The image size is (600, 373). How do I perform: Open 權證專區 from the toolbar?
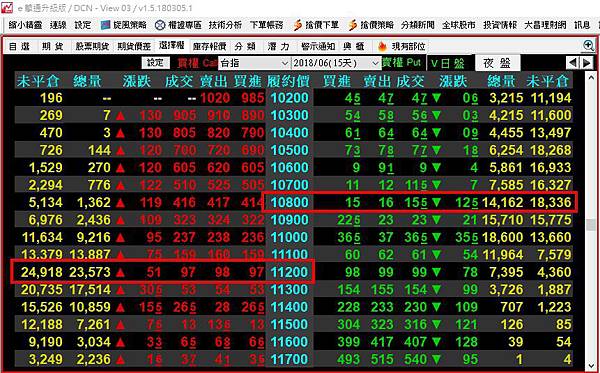tap(178, 26)
